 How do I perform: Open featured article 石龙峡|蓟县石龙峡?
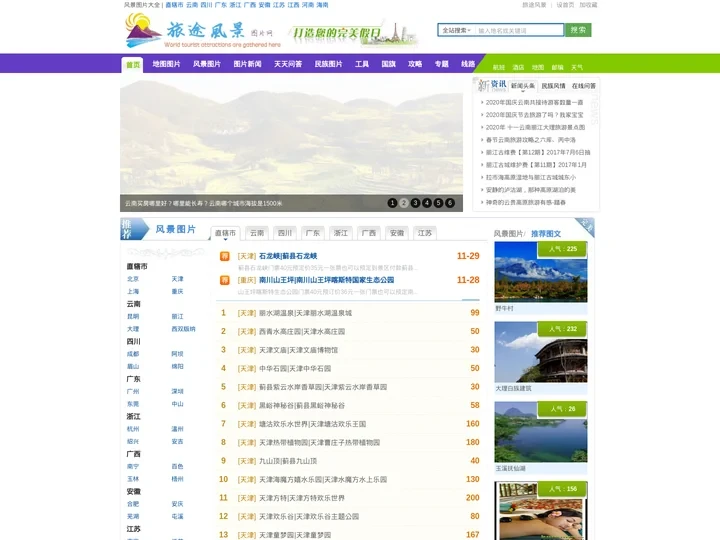click(288, 256)
